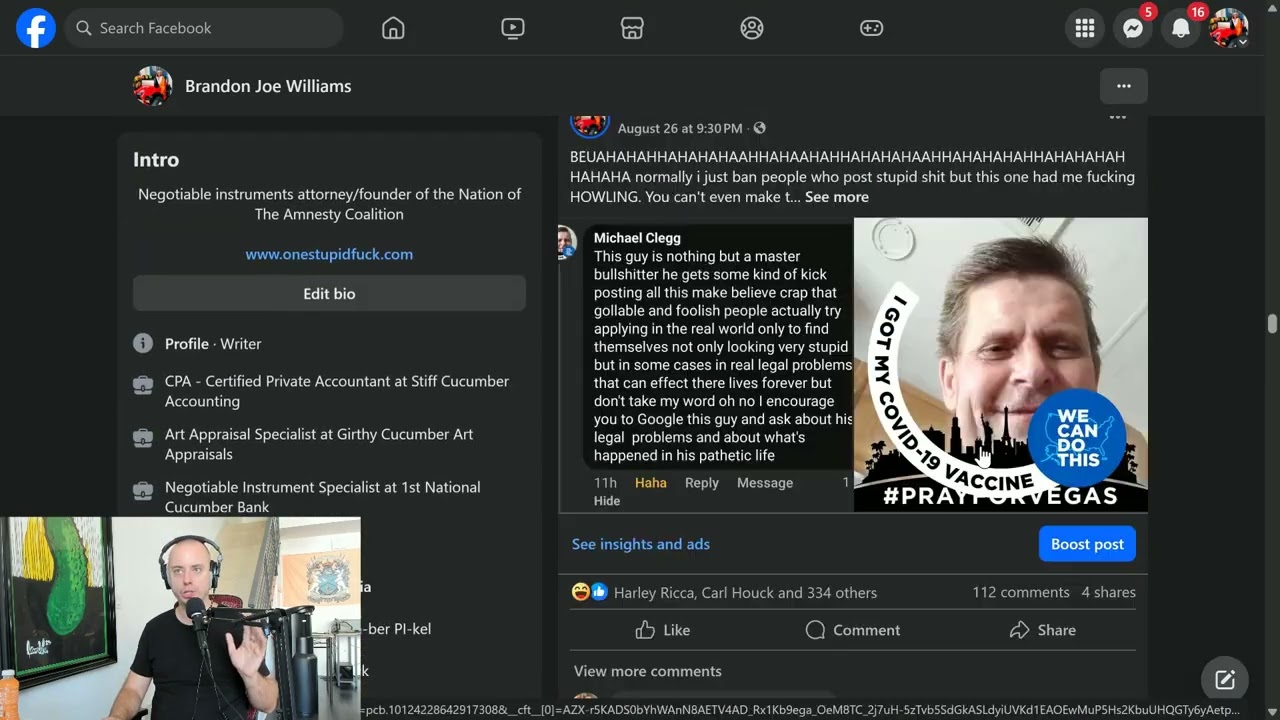This screenshot has height=720, width=1280.
Task: Open Notifications bell with 16 alerts
Action: click(1181, 28)
